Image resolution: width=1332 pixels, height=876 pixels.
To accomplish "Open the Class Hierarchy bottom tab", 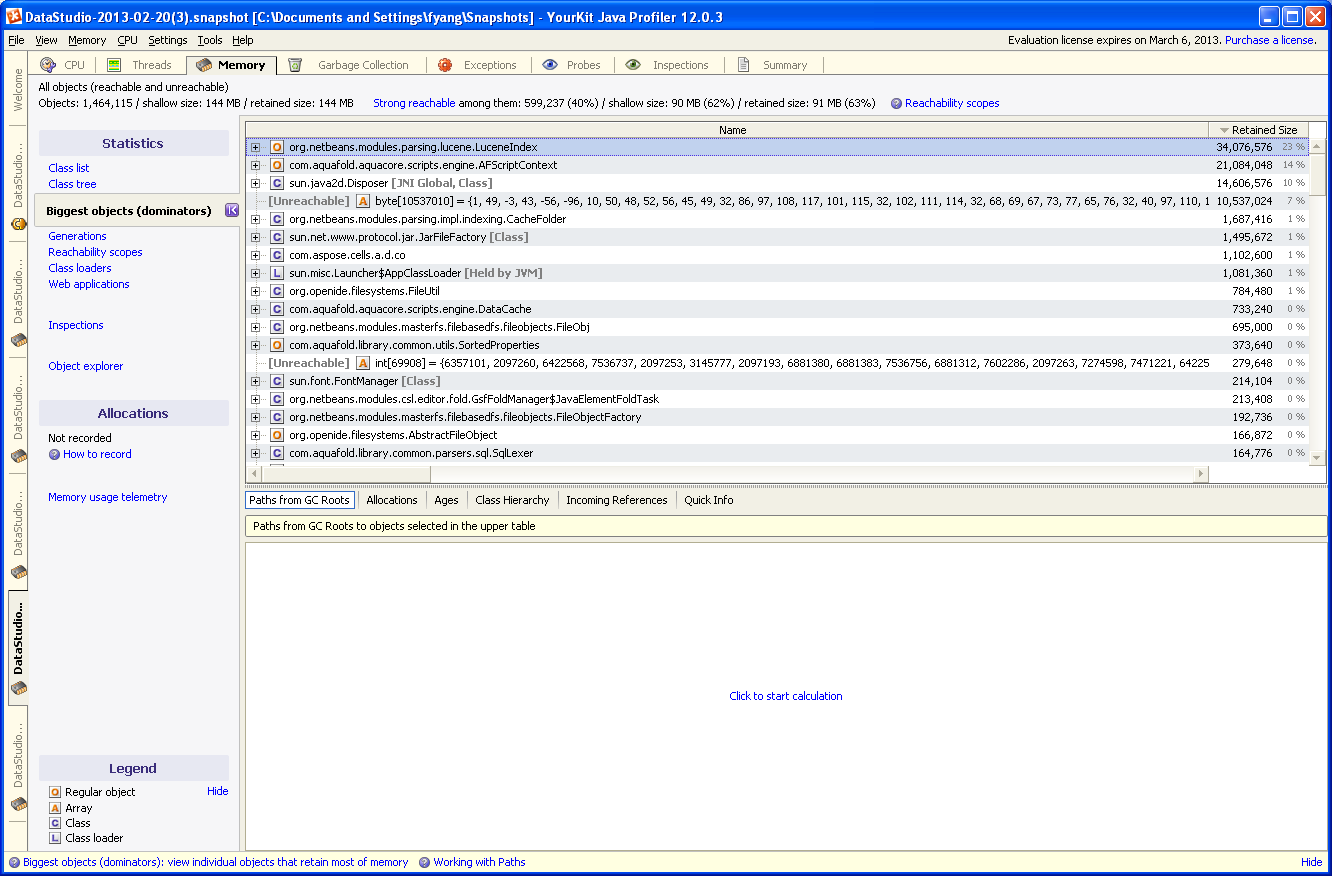I will point(512,500).
